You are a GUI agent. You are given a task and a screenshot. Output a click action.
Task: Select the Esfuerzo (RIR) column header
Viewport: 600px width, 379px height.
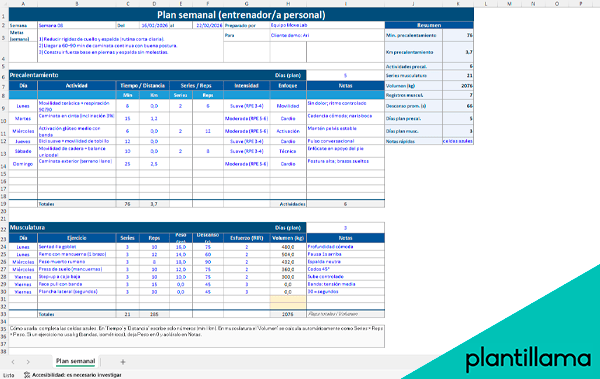246,238
